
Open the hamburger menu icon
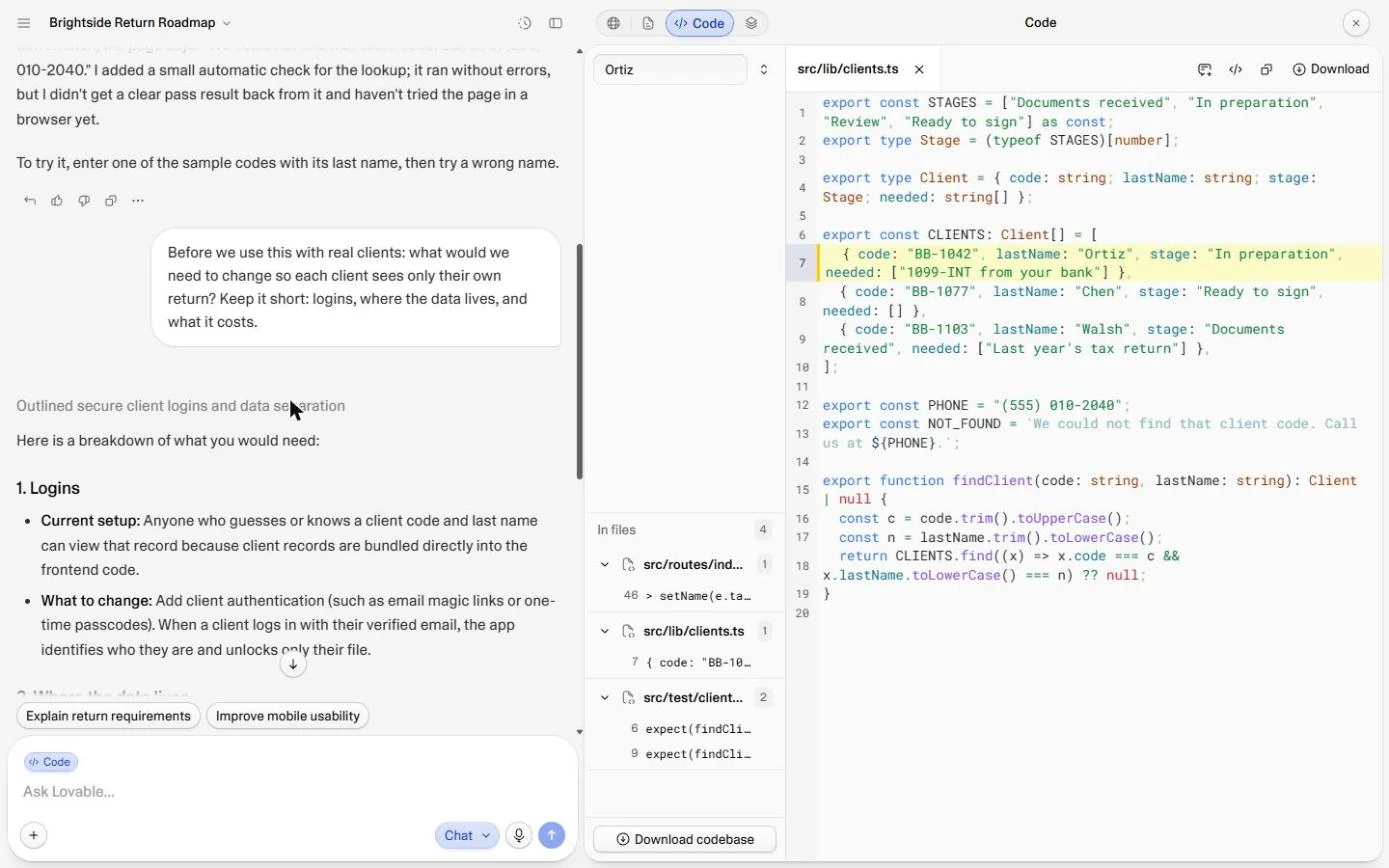pos(24,23)
